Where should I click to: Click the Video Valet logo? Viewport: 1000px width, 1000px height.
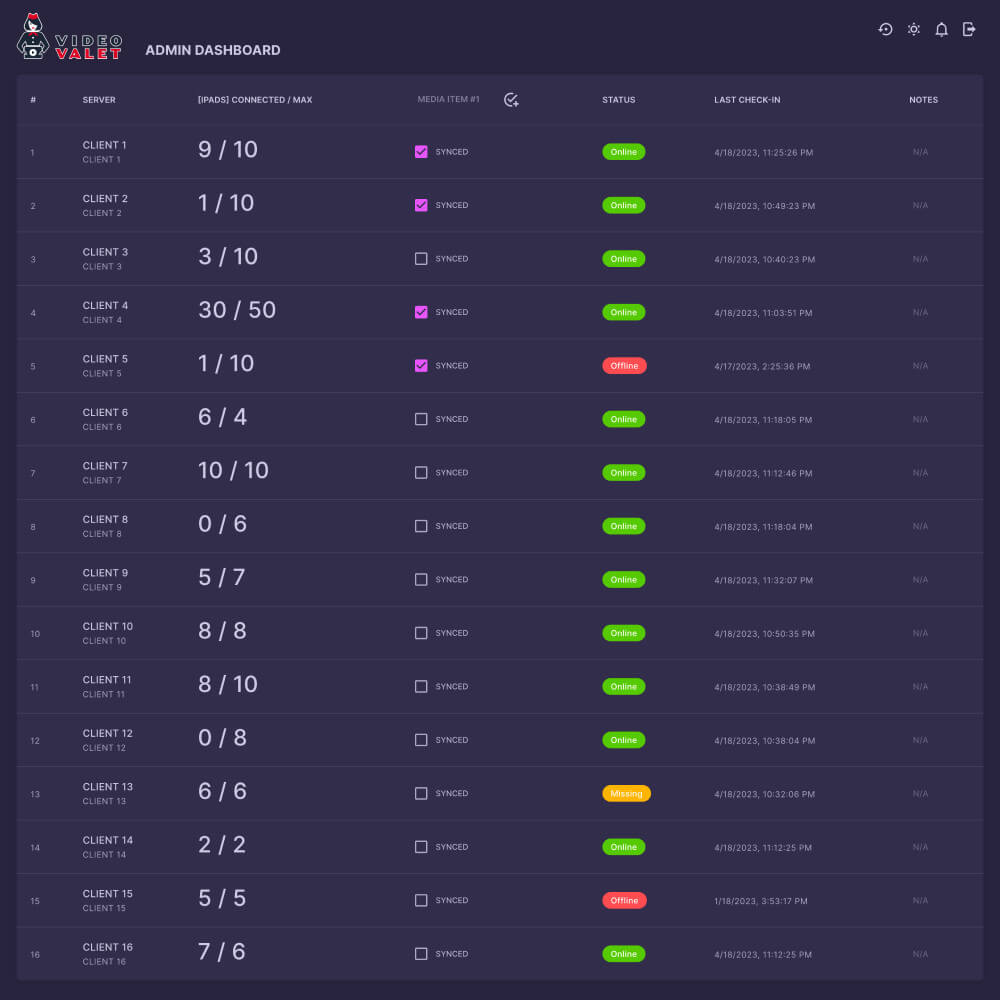[69, 37]
